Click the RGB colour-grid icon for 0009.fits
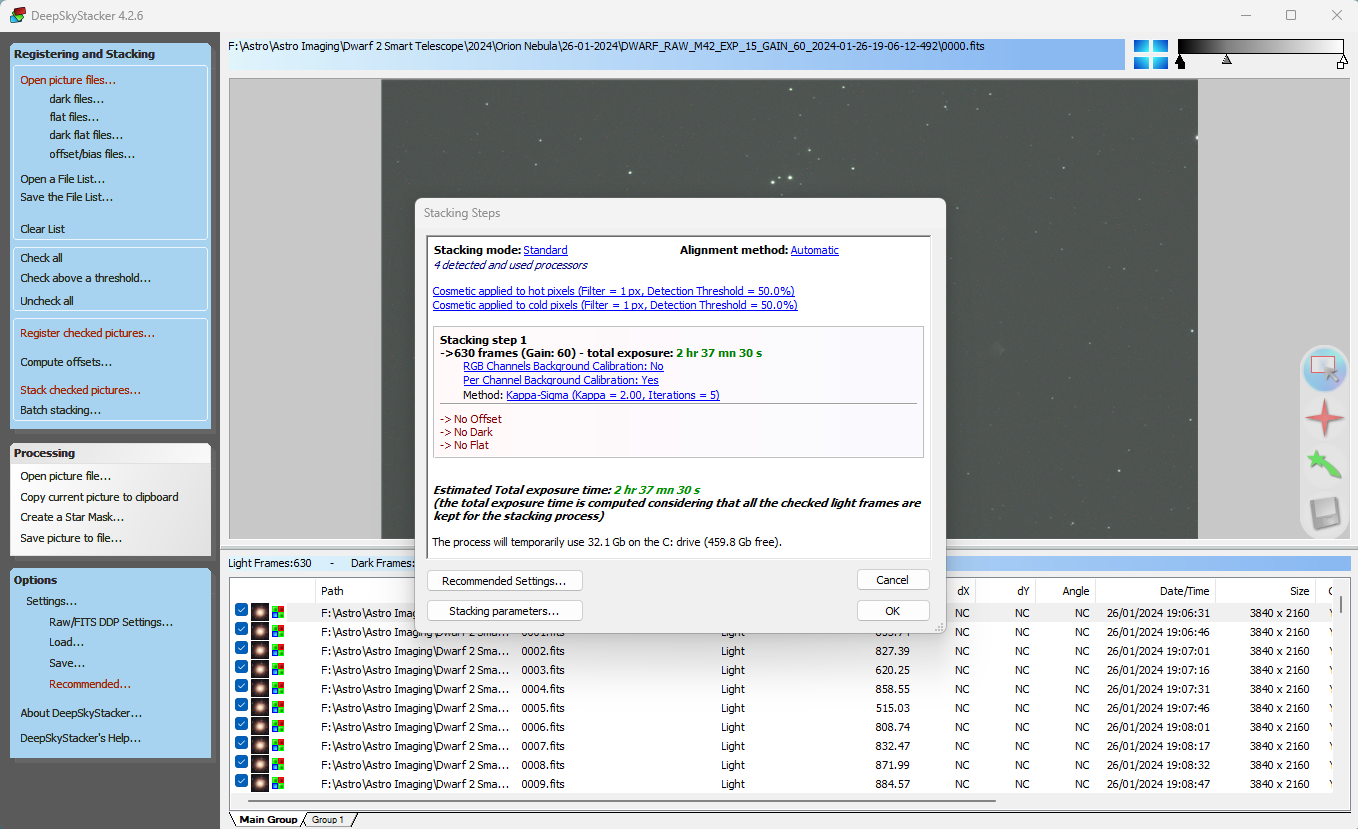Screen dimensions: 1358x829 pyautogui.click(x=278, y=784)
